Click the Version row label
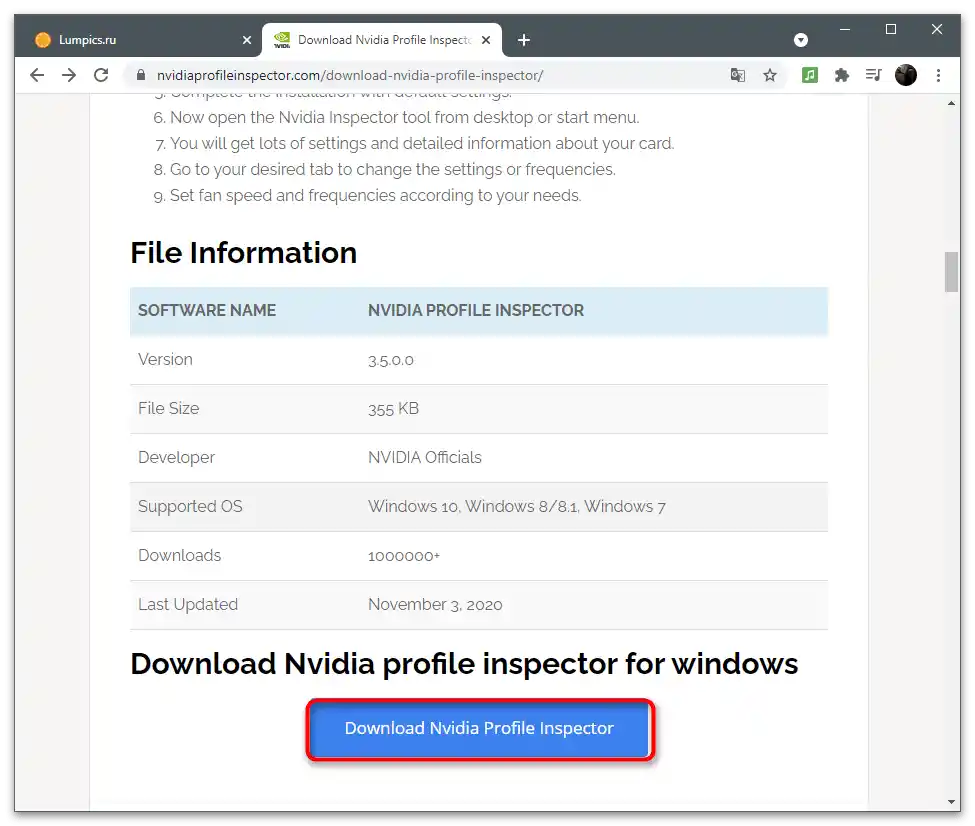Viewport: 975px width, 826px height. tap(165, 360)
